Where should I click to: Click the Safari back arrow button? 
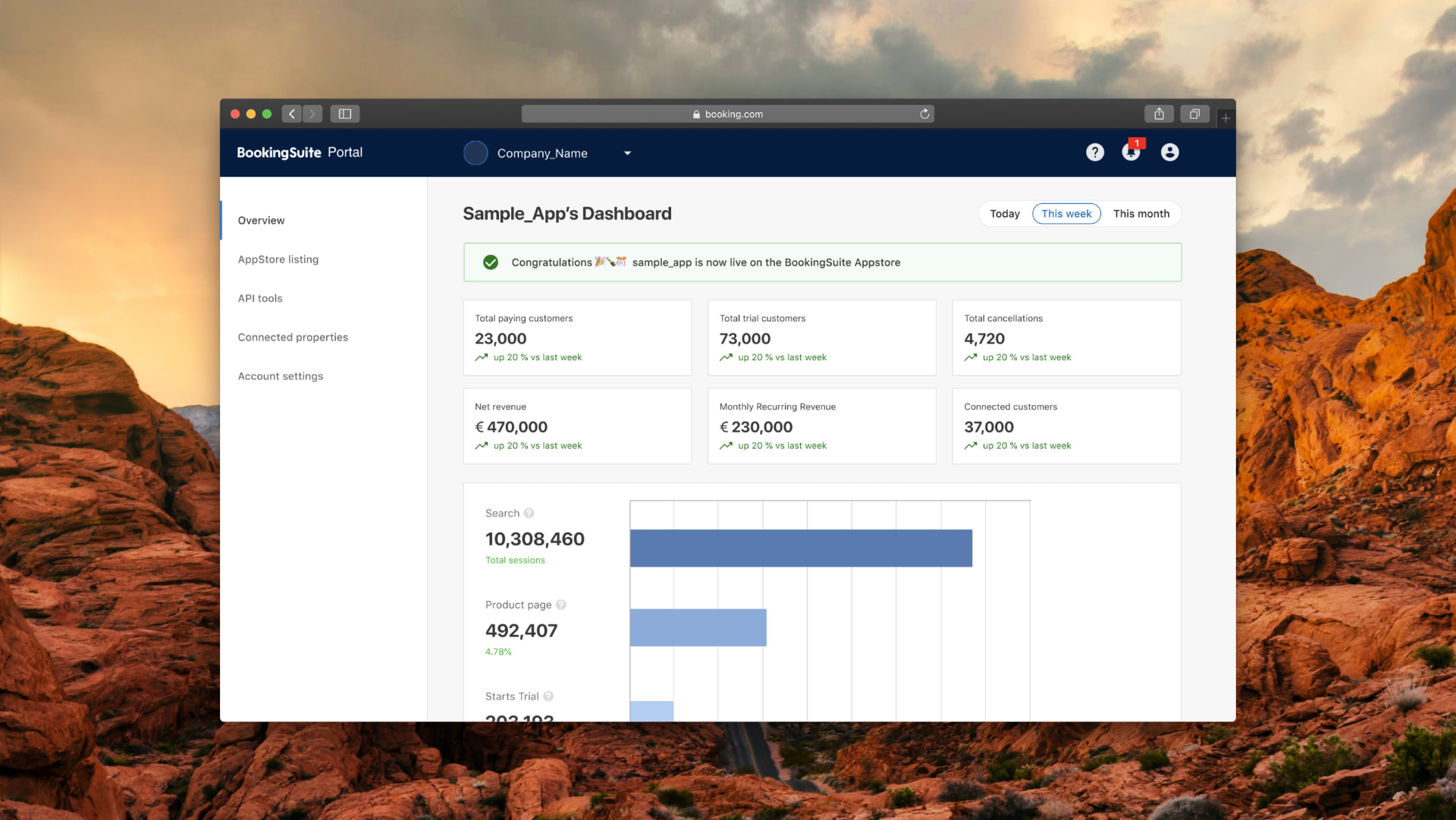[x=292, y=114]
